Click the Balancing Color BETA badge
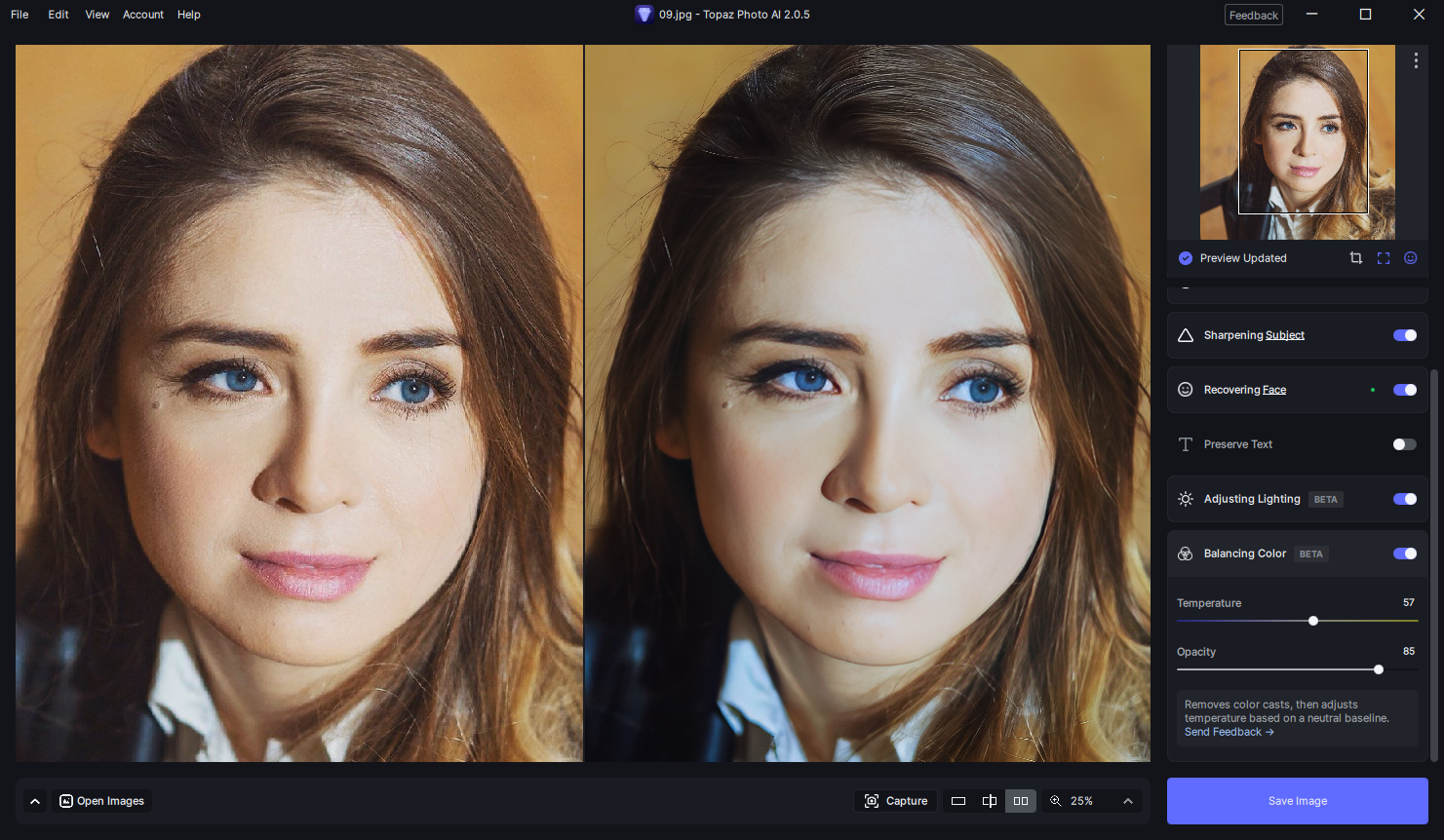Image resolution: width=1444 pixels, height=840 pixels. tap(1311, 554)
